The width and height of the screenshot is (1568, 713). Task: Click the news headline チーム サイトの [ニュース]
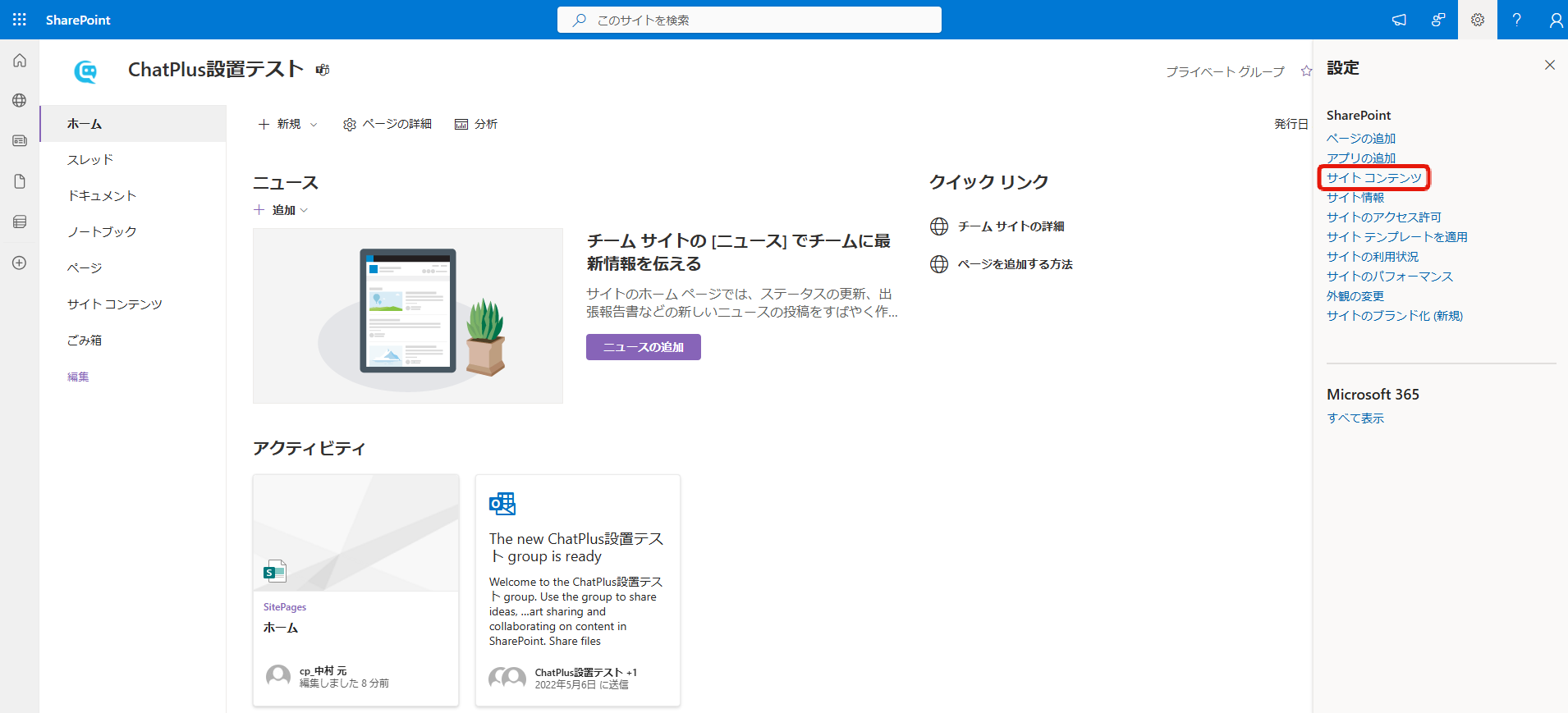[x=739, y=252]
